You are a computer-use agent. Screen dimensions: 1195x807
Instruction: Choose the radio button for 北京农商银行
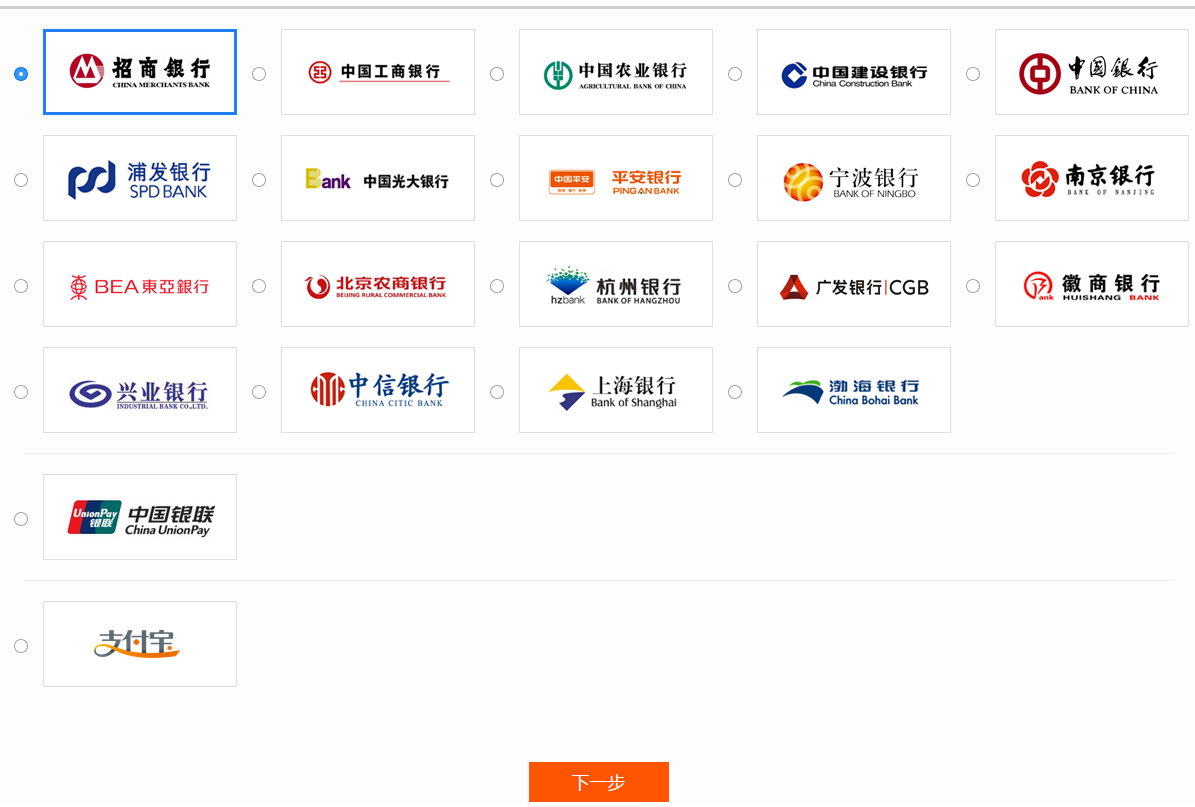pos(259,286)
